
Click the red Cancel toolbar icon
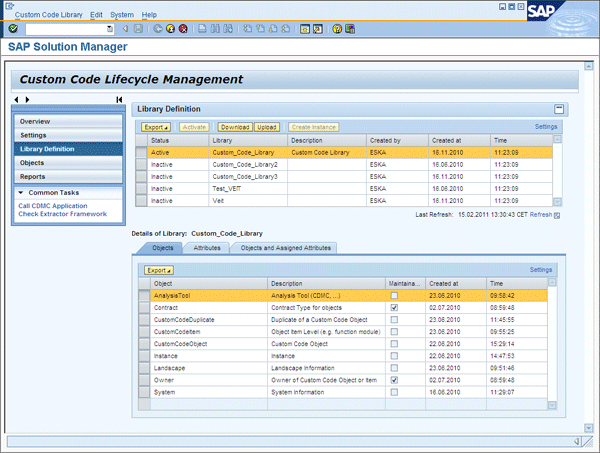click(x=183, y=29)
